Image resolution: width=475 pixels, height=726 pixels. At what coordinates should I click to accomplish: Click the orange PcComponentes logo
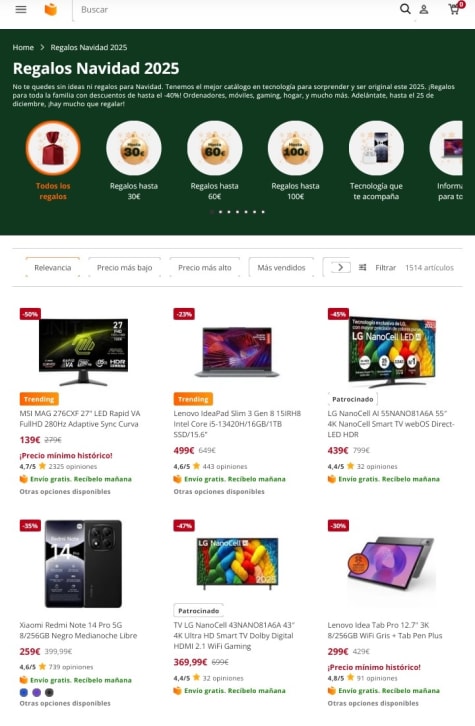point(51,9)
